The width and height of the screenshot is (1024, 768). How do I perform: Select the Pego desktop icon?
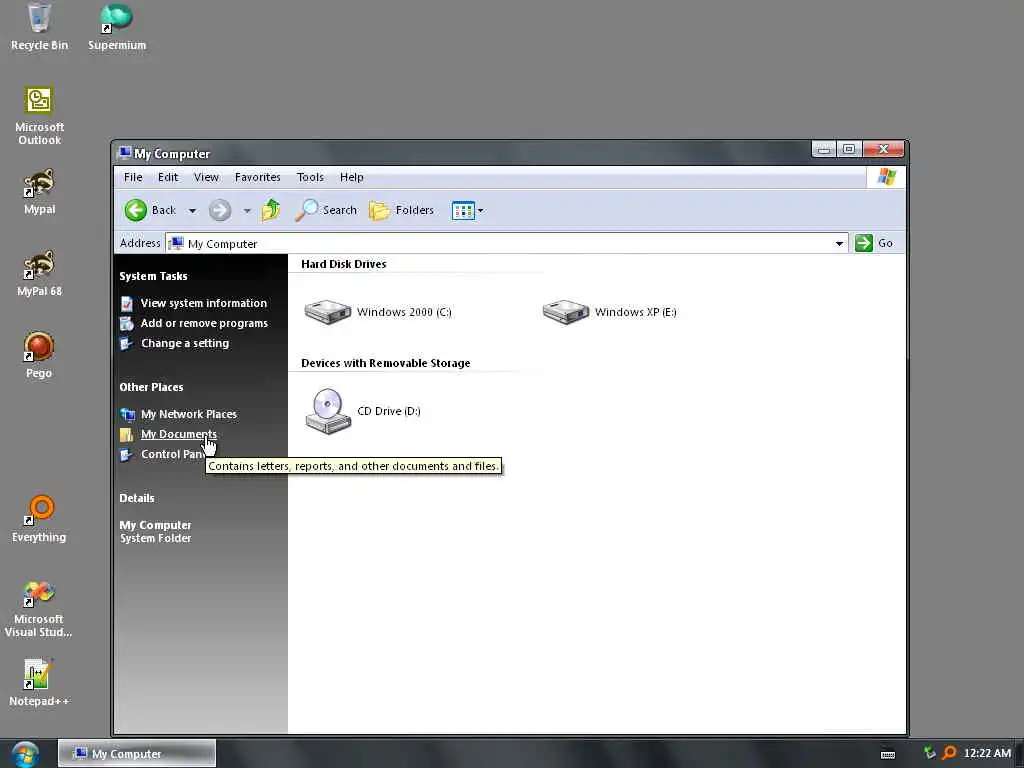click(x=39, y=355)
